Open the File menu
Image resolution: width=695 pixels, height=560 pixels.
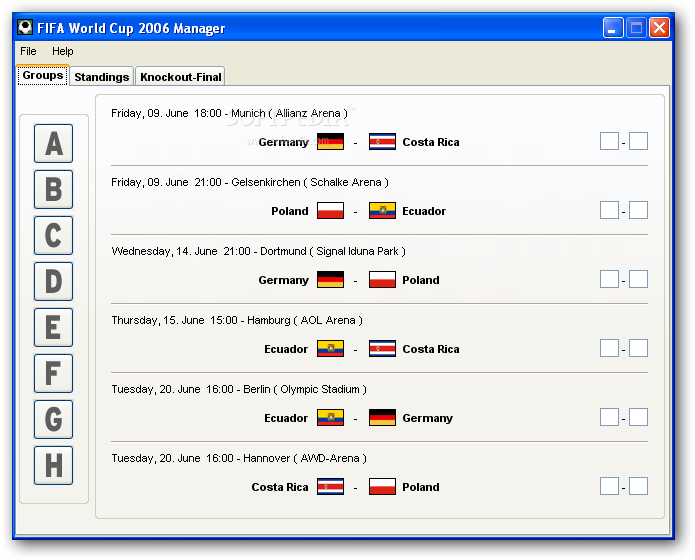[x=28, y=51]
